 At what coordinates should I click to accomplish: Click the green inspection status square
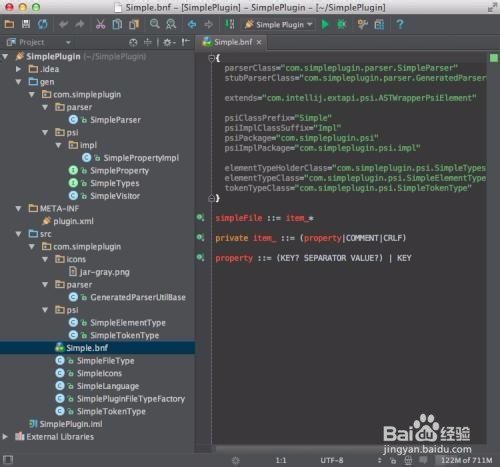[494, 58]
